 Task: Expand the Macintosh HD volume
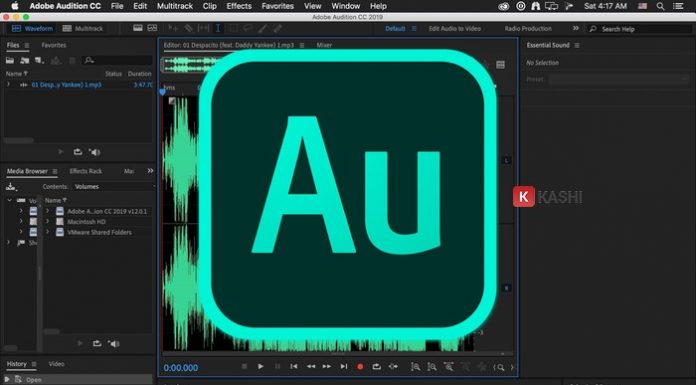point(47,221)
